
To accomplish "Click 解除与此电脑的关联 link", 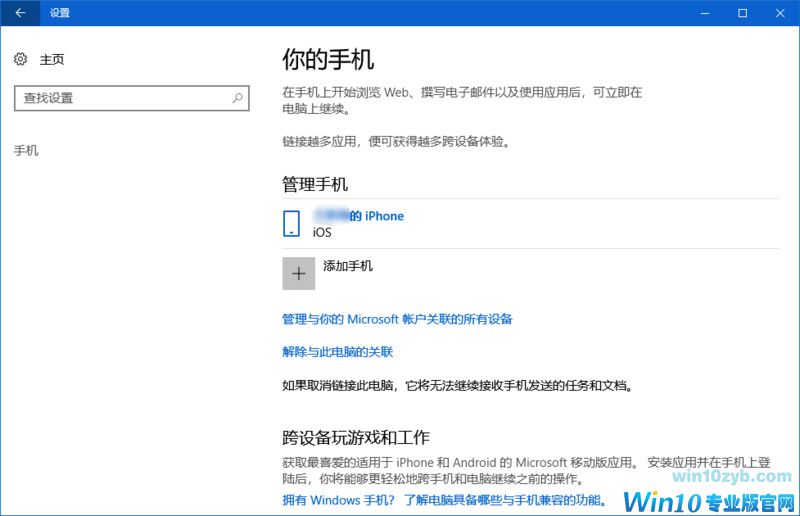I will pyautogui.click(x=338, y=352).
